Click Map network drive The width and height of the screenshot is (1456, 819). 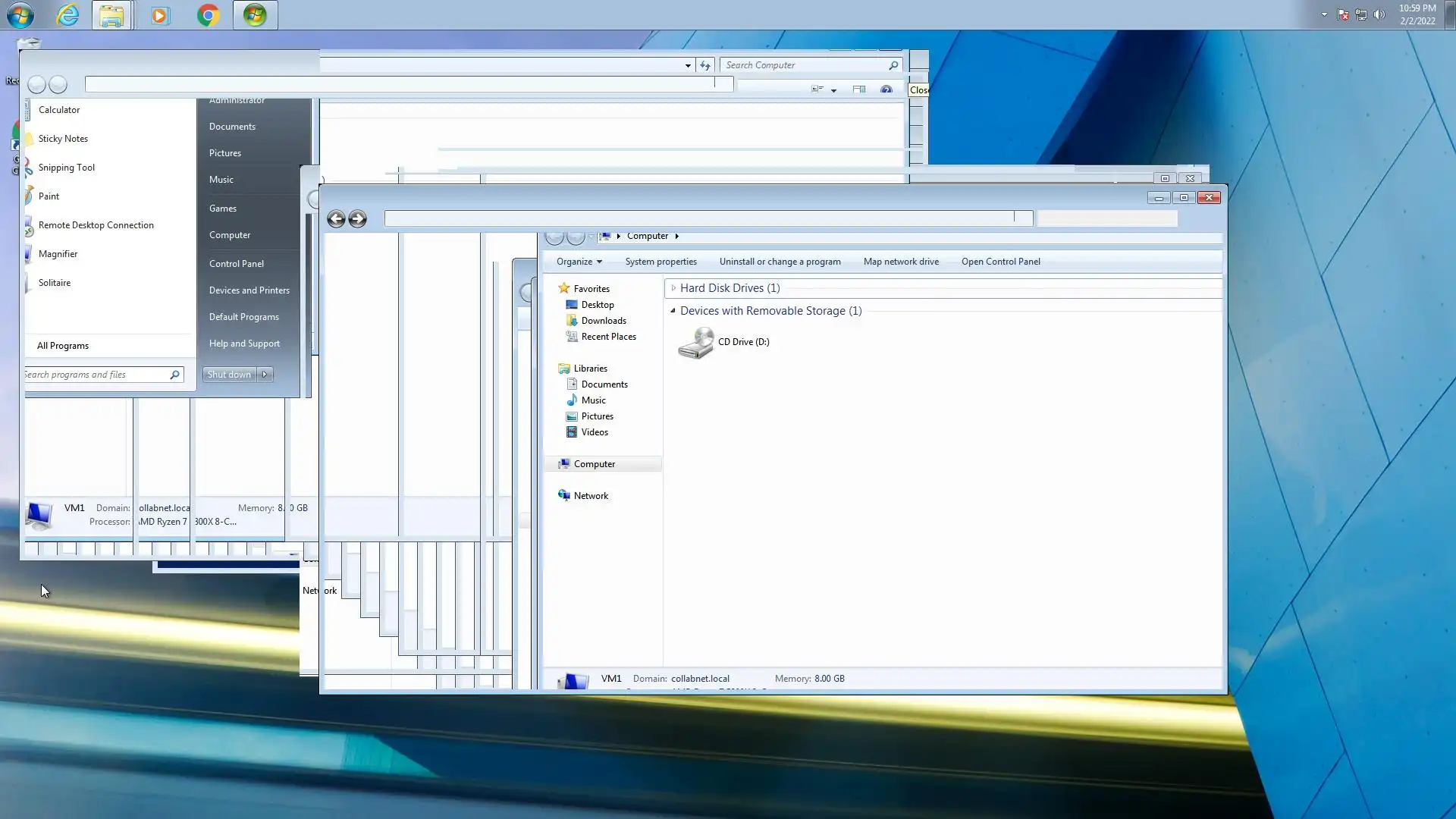[x=901, y=262]
